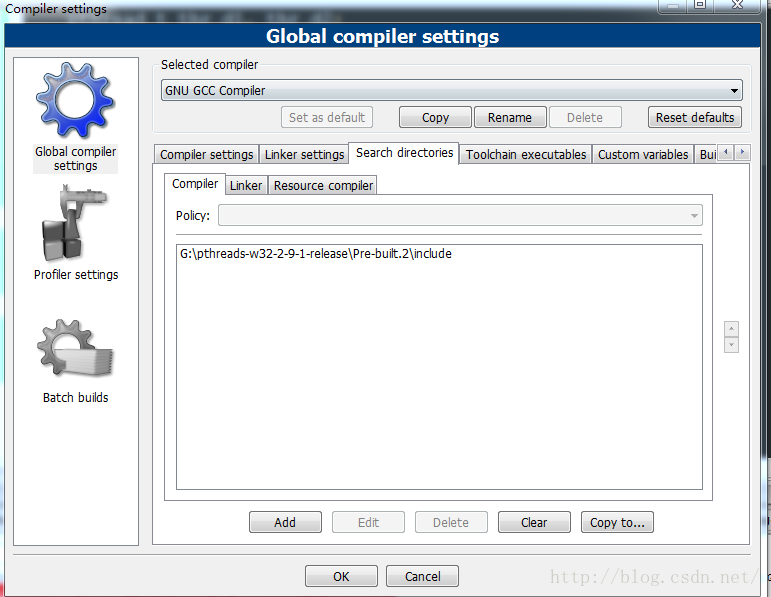Open the Global compiler settings gear icon
The height and width of the screenshot is (597, 771).
(75, 100)
